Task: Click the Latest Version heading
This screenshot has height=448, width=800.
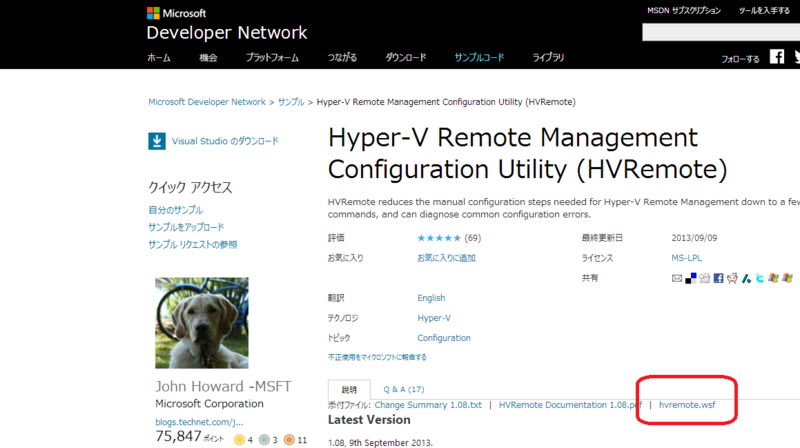Action: 369,420
